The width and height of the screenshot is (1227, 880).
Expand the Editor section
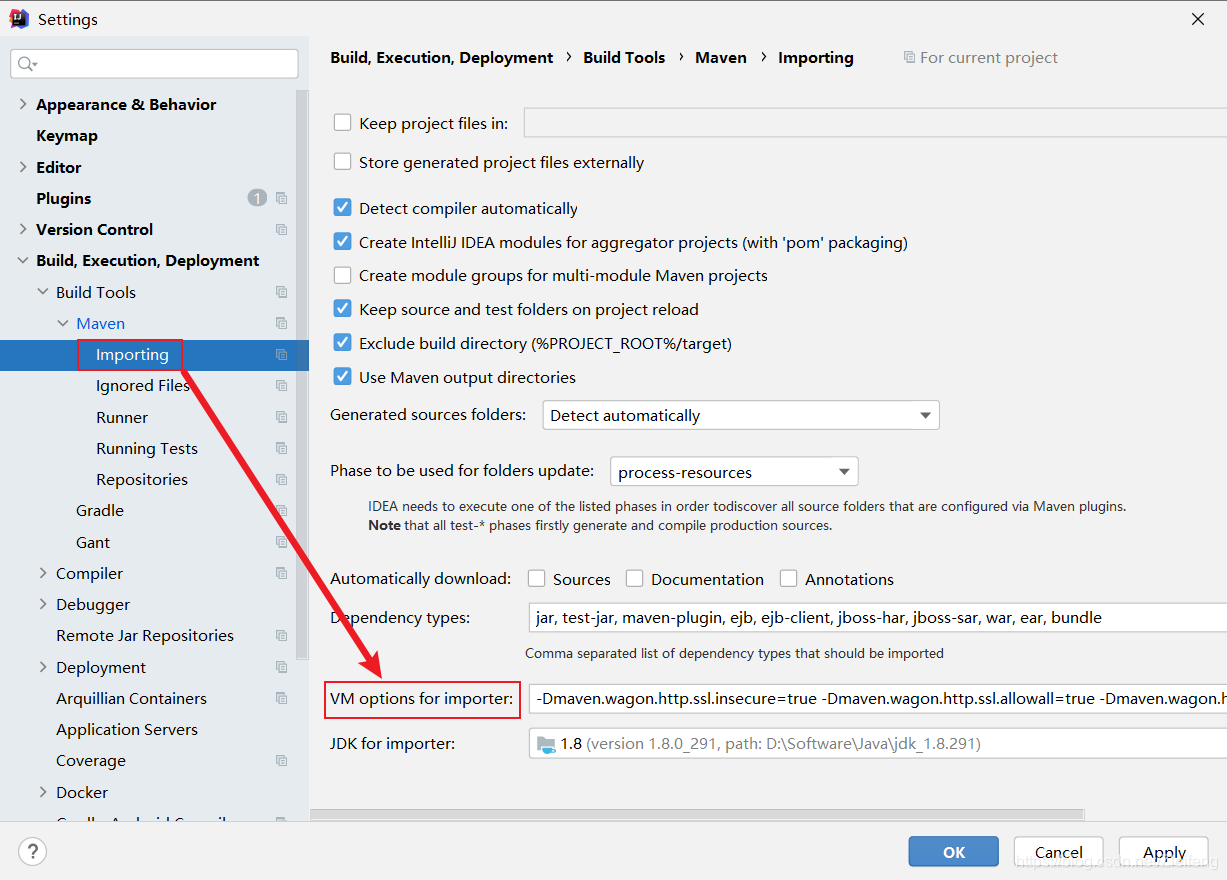click(23, 167)
